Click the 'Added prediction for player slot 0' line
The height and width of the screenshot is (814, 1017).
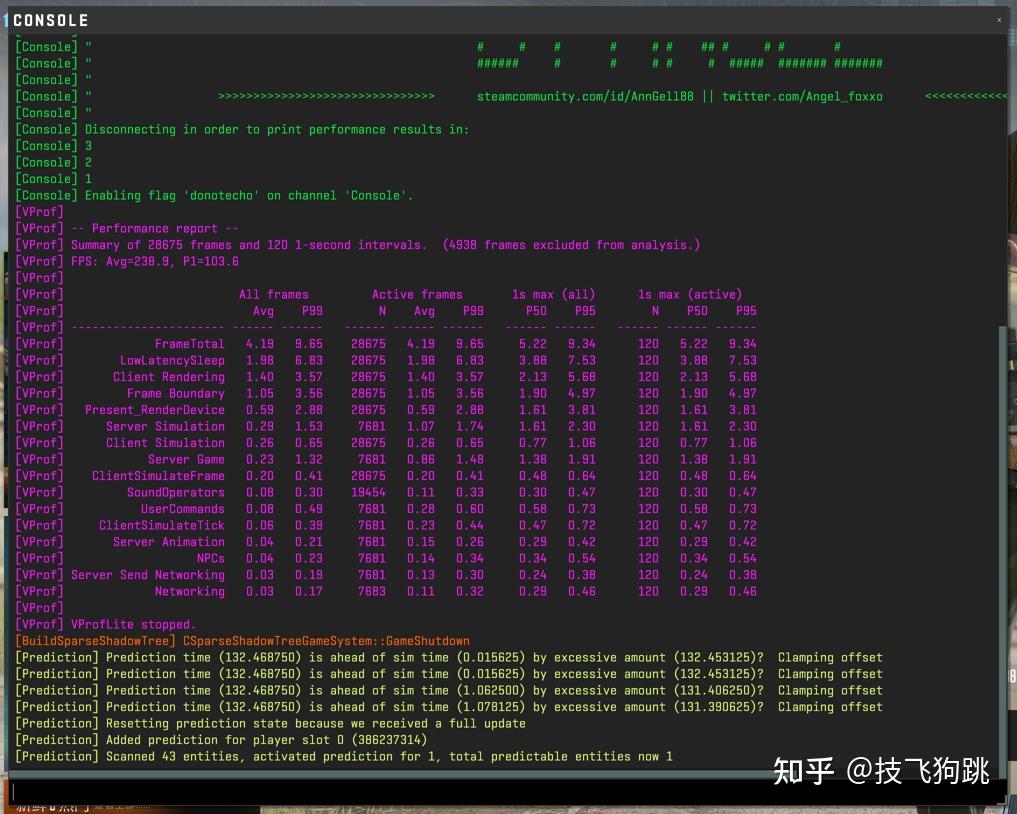[221, 739]
